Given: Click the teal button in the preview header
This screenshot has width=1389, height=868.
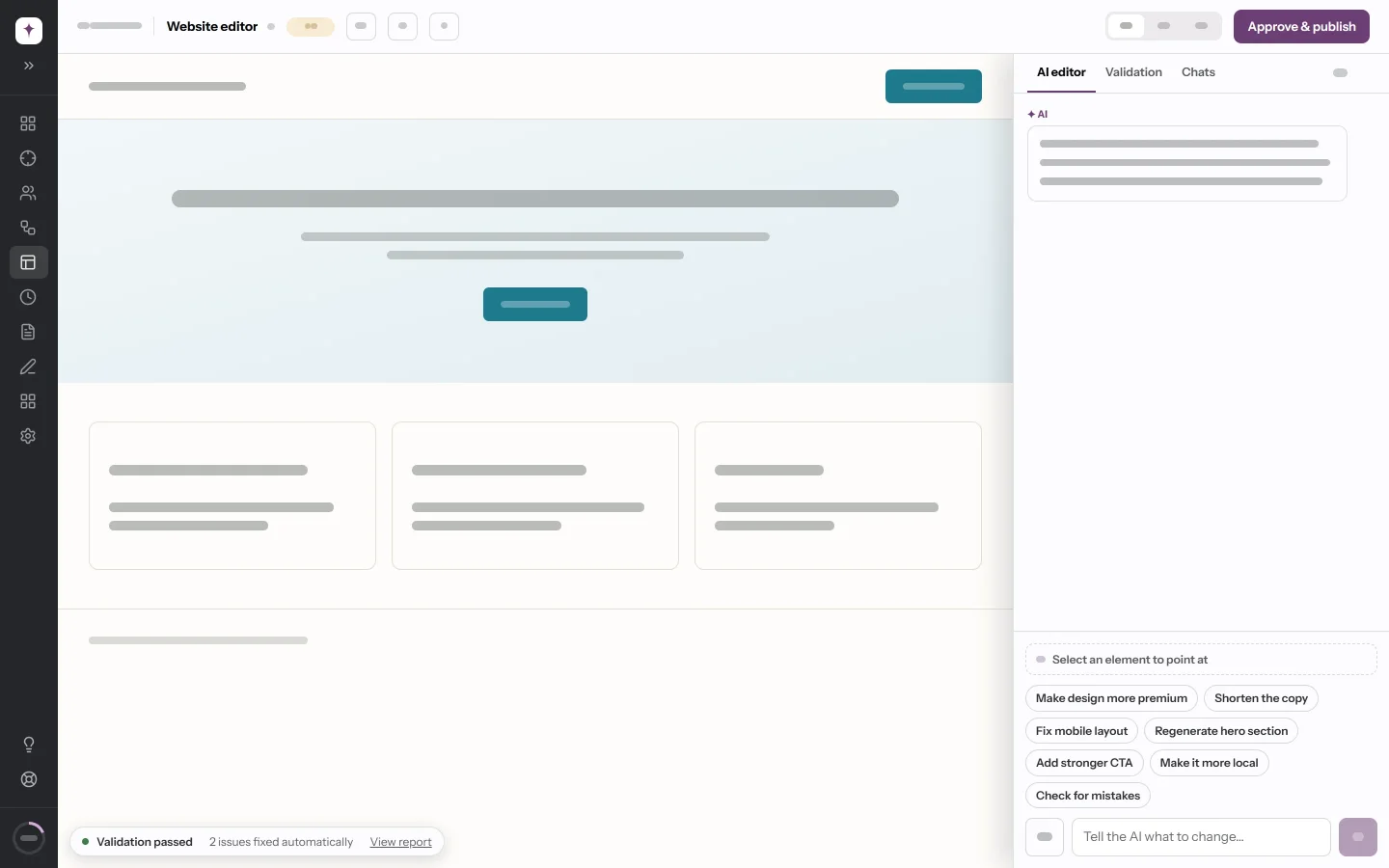Looking at the screenshot, I should 934,87.
